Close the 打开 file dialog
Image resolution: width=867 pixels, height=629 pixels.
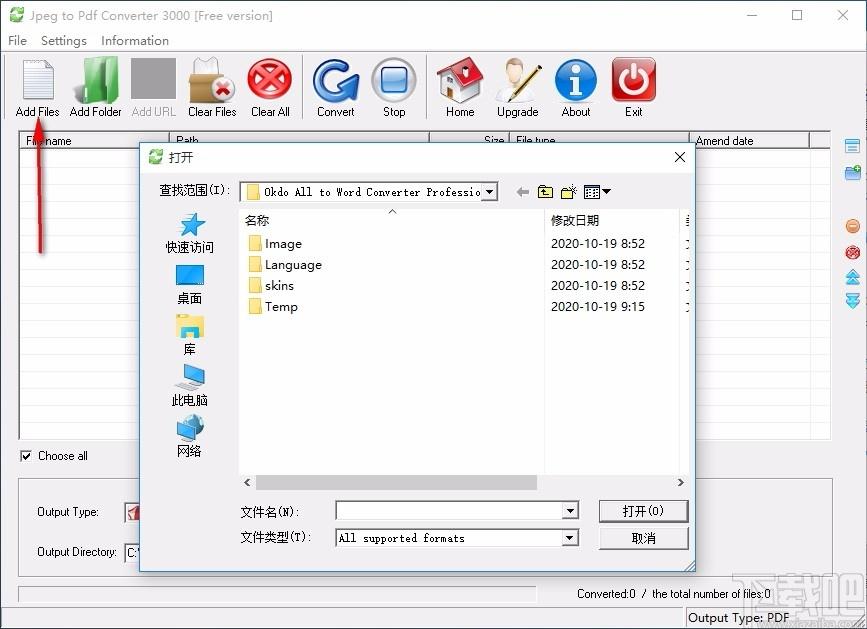[680, 157]
